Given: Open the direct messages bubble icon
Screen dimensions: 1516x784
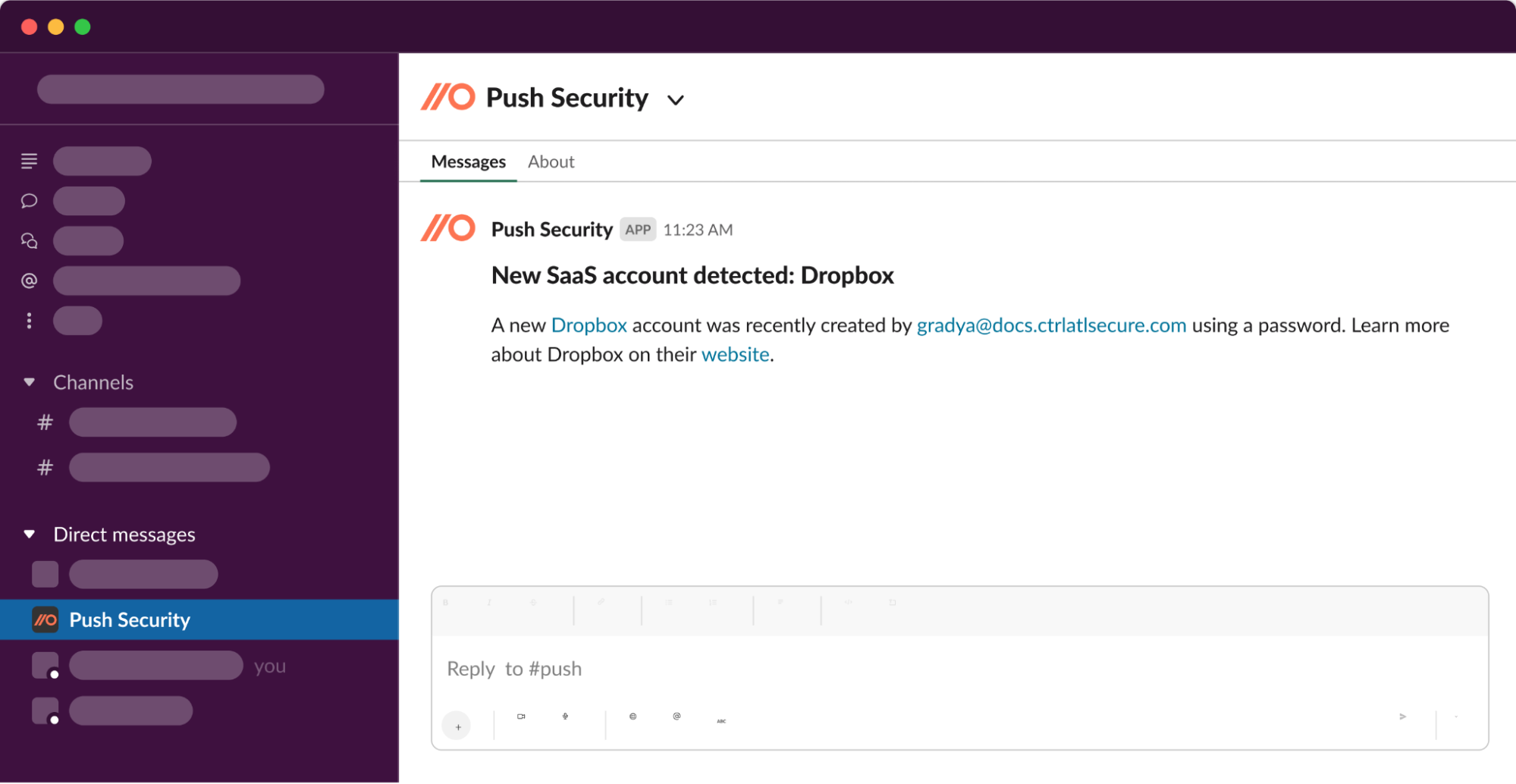Looking at the screenshot, I should click(x=29, y=201).
